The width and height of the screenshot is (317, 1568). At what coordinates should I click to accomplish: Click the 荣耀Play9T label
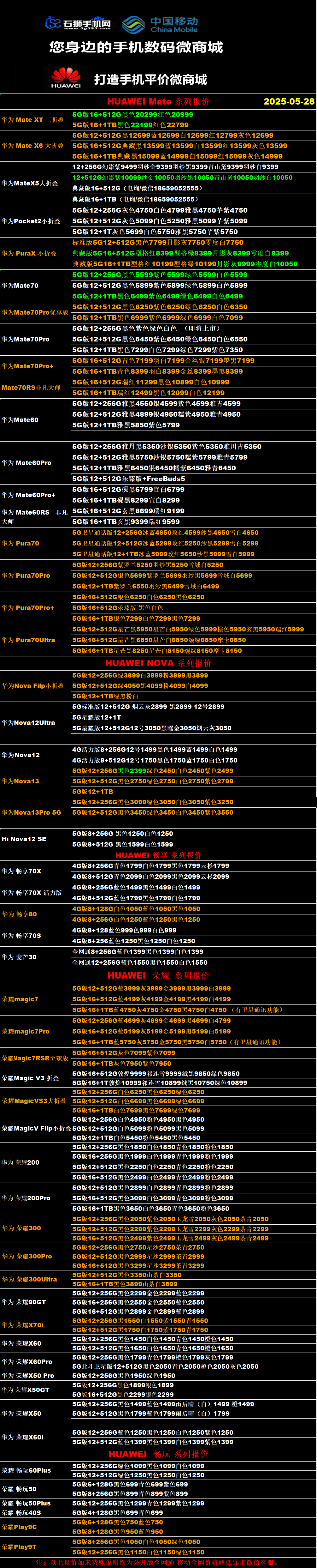pos(19,1546)
